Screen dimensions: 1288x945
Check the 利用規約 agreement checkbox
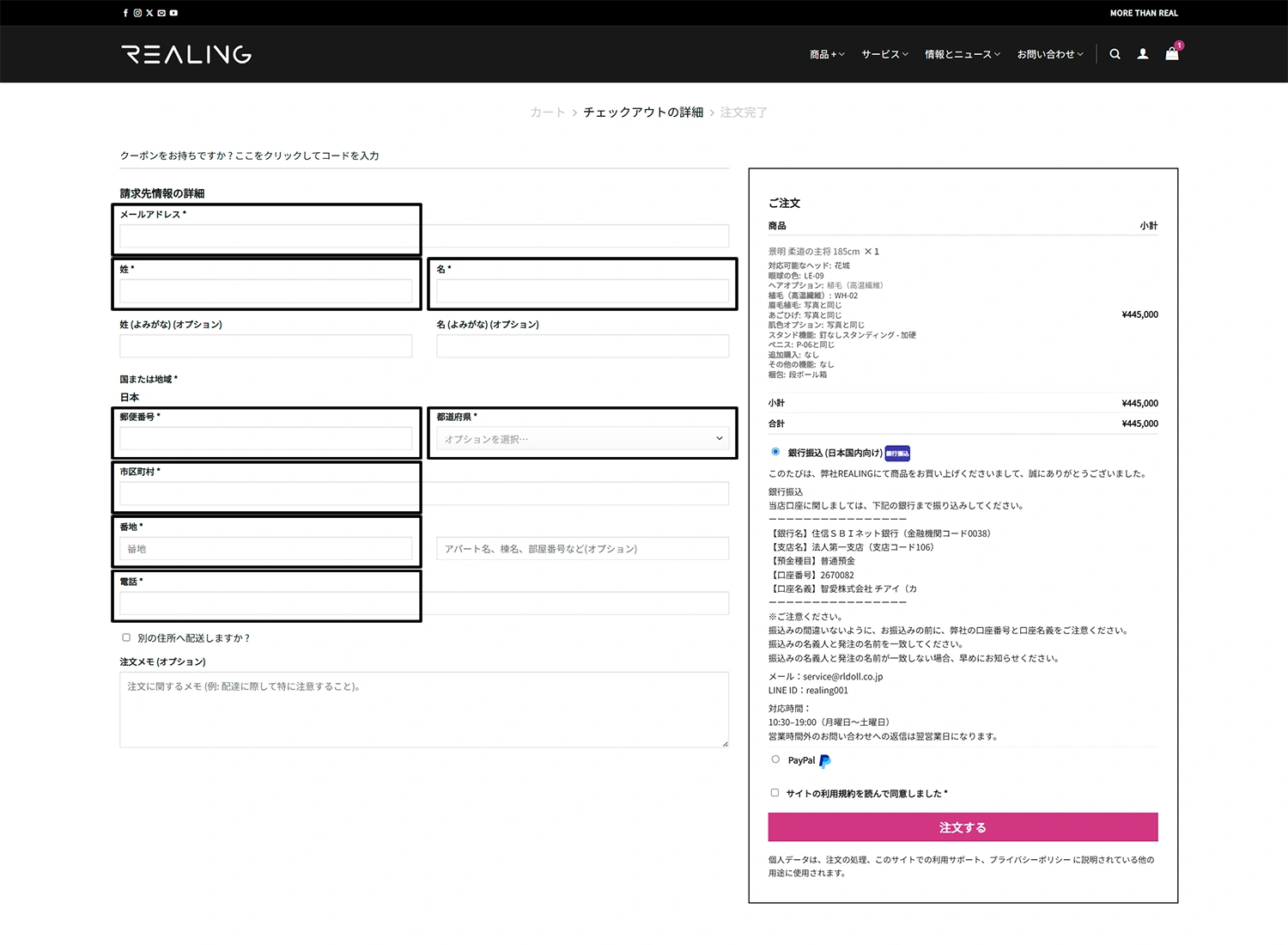pos(775,793)
